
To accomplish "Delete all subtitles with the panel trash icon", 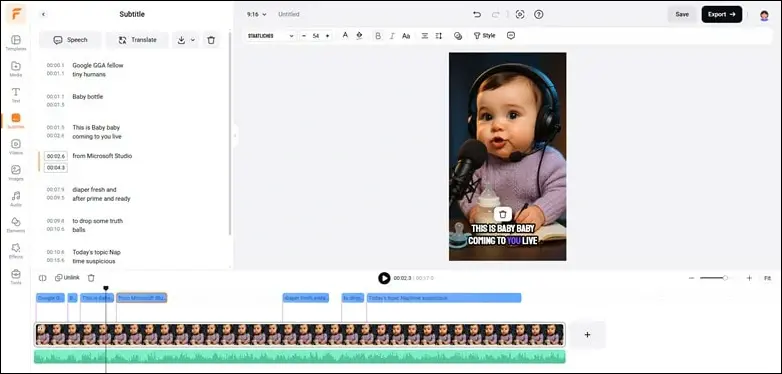I will pos(211,40).
